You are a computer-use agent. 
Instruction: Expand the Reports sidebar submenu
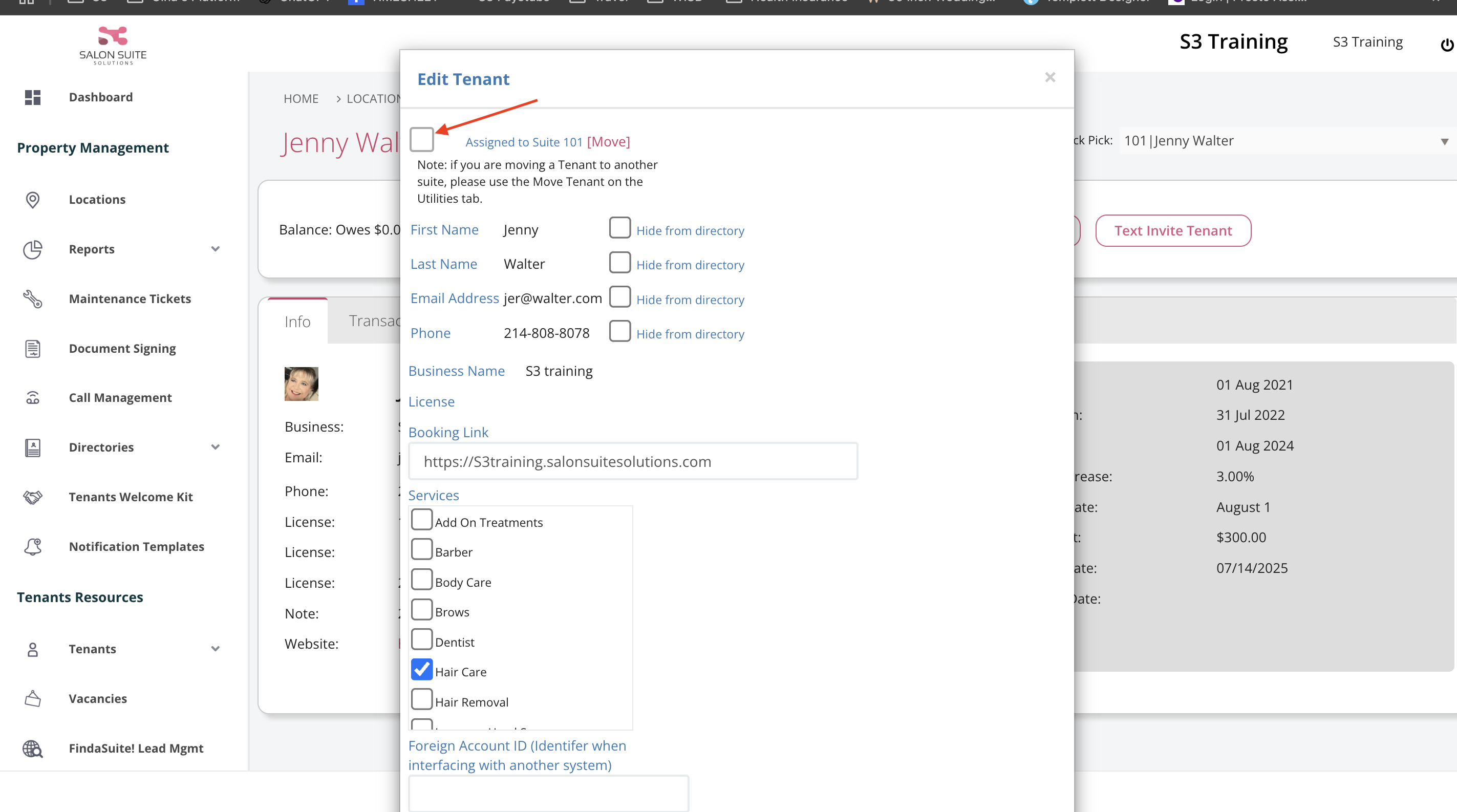pyautogui.click(x=216, y=249)
